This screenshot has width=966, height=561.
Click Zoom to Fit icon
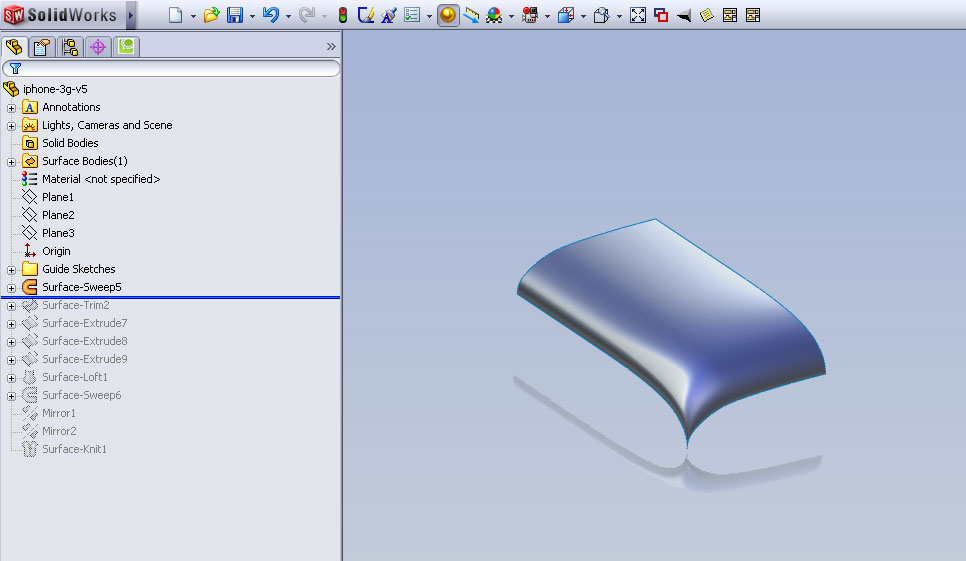click(x=638, y=15)
